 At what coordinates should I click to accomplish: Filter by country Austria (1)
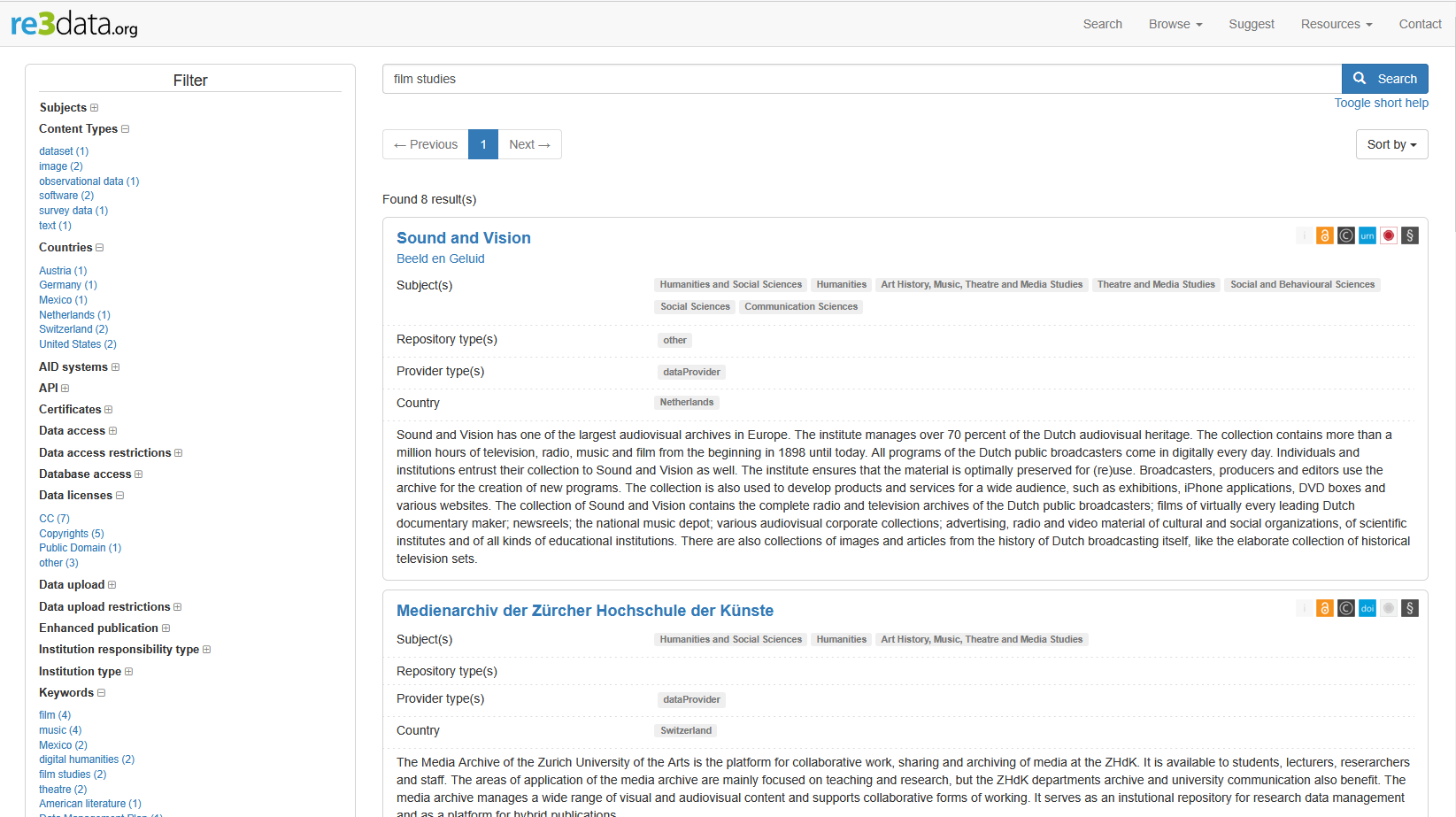point(63,271)
